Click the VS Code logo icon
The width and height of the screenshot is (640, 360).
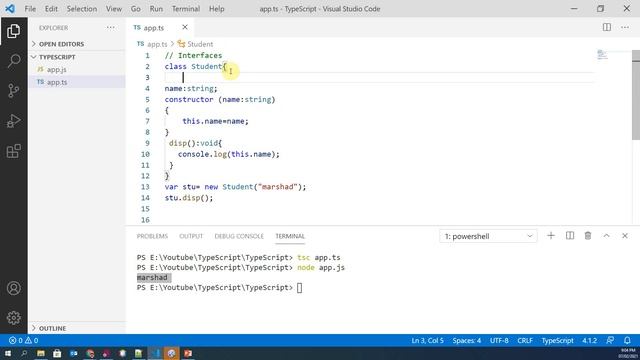click(x=10, y=9)
